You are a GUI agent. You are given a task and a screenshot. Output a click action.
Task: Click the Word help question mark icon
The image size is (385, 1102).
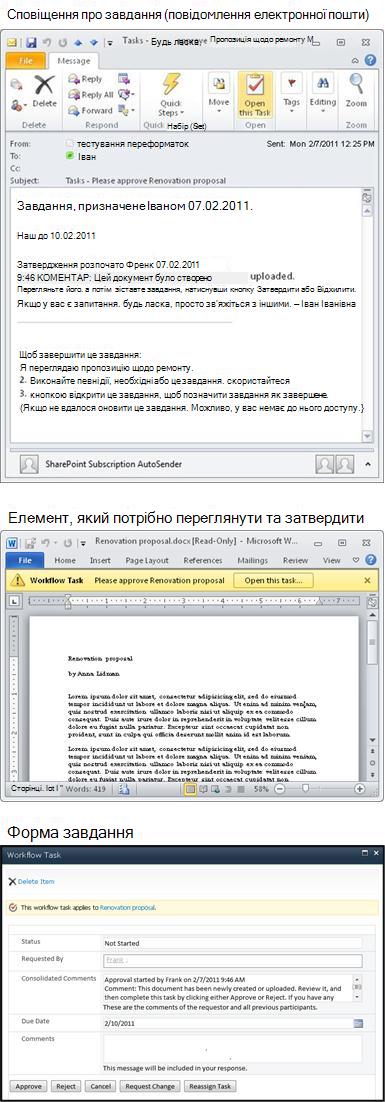pyautogui.click(x=372, y=561)
